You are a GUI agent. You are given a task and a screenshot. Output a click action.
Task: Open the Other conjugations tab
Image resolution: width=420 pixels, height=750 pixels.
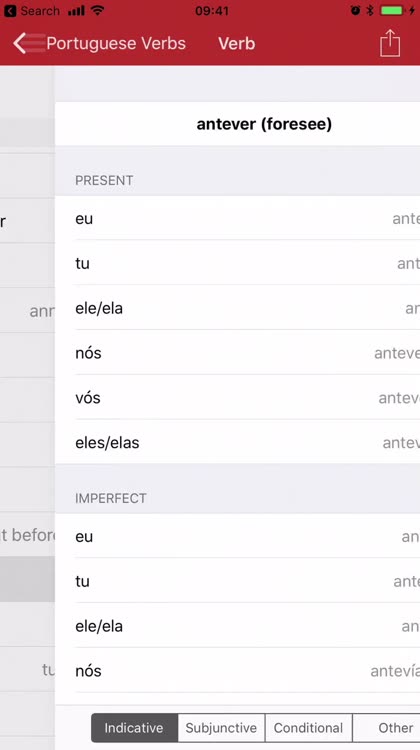[x=387, y=728]
